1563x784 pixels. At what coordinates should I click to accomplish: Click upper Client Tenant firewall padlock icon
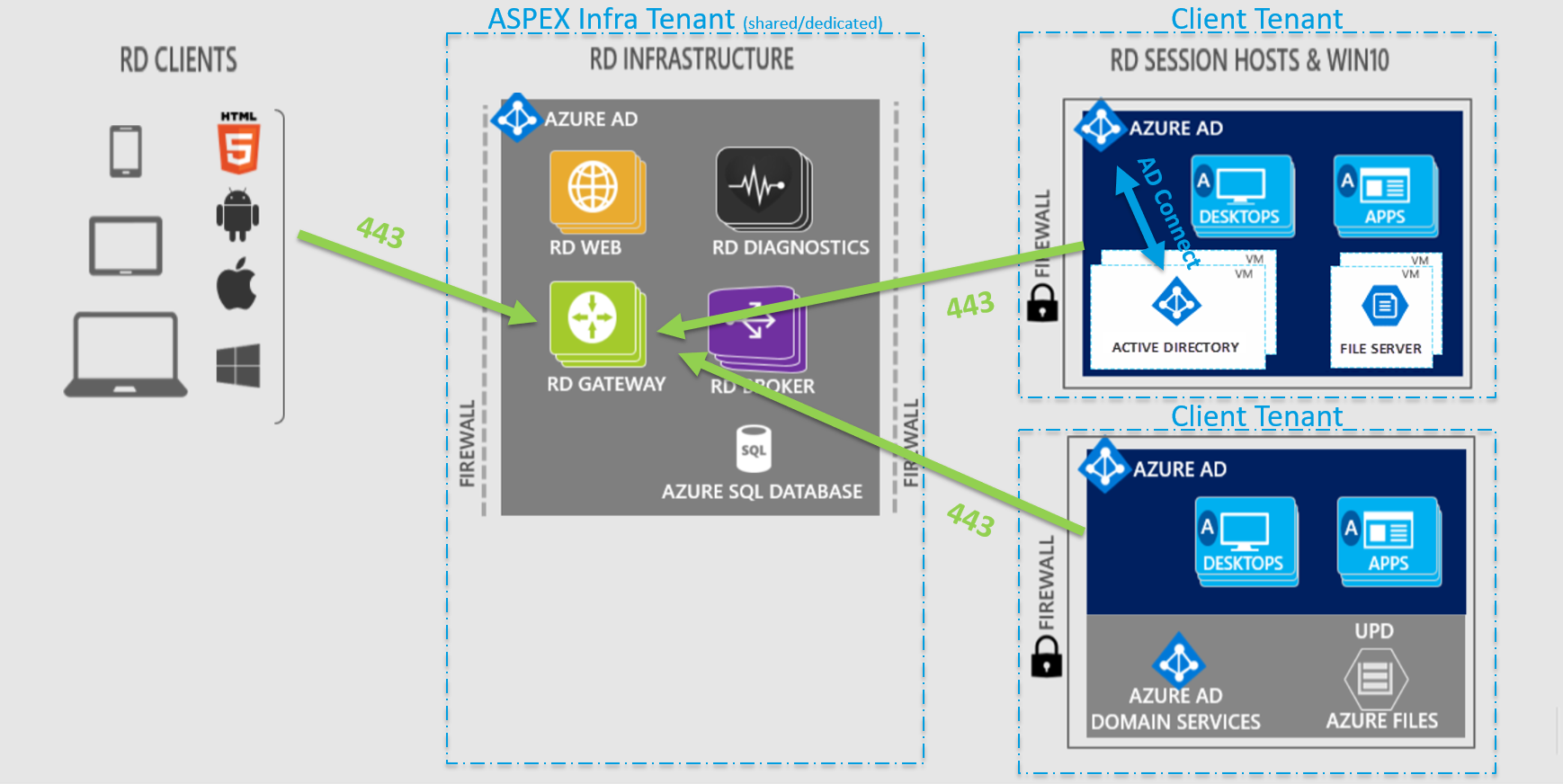pos(1043,303)
